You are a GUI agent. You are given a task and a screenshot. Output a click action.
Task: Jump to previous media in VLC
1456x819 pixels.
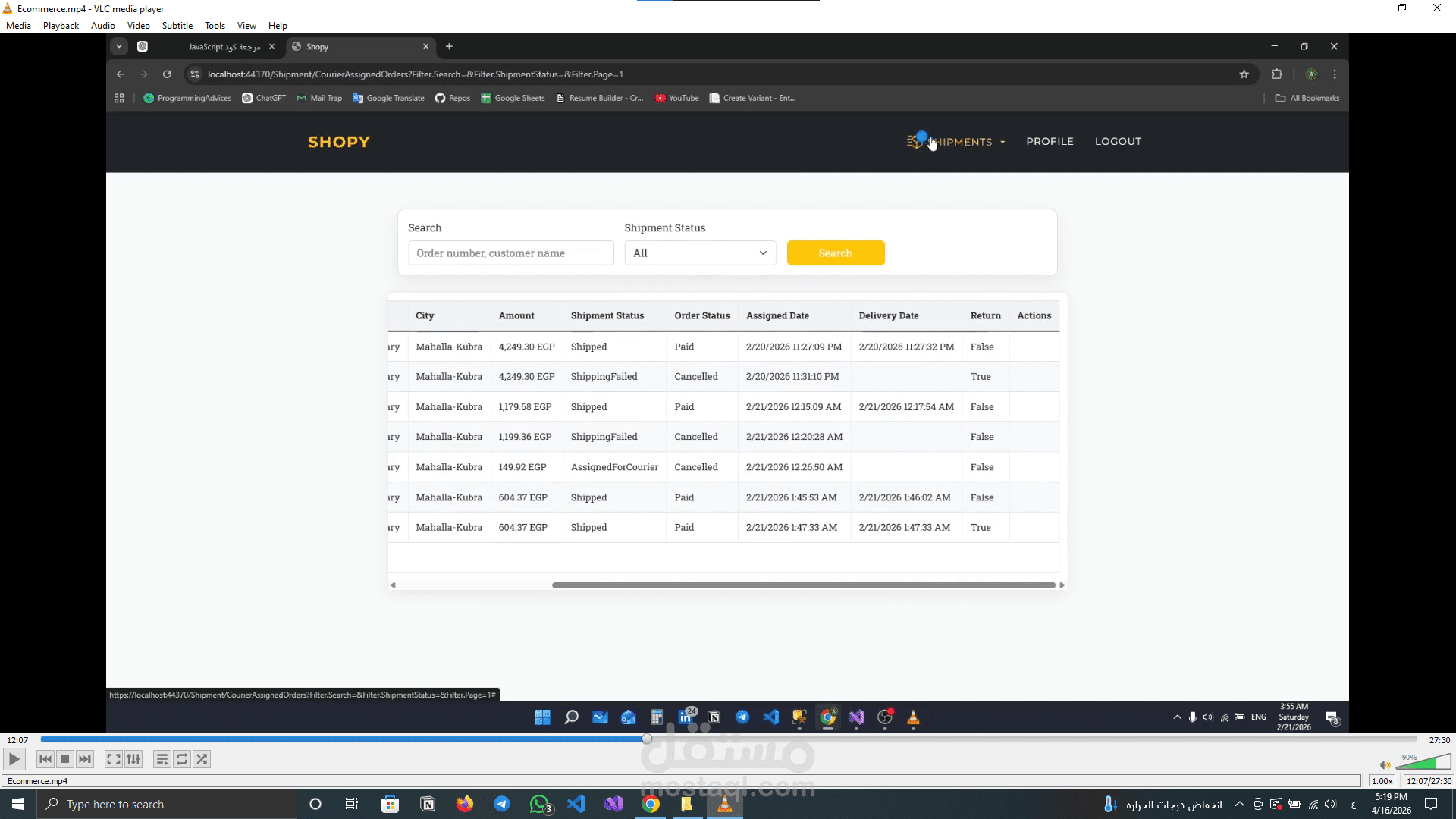pos(45,759)
